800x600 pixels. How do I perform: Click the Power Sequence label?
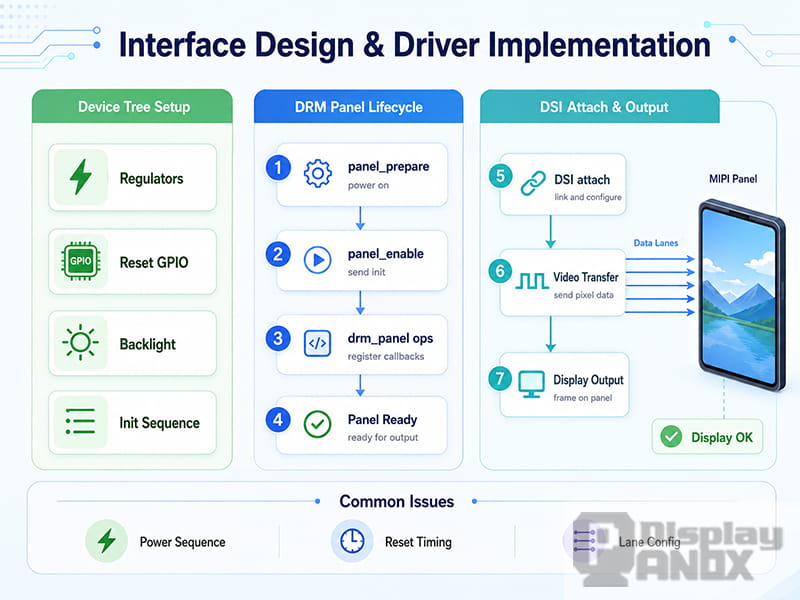pyautogui.click(x=182, y=542)
